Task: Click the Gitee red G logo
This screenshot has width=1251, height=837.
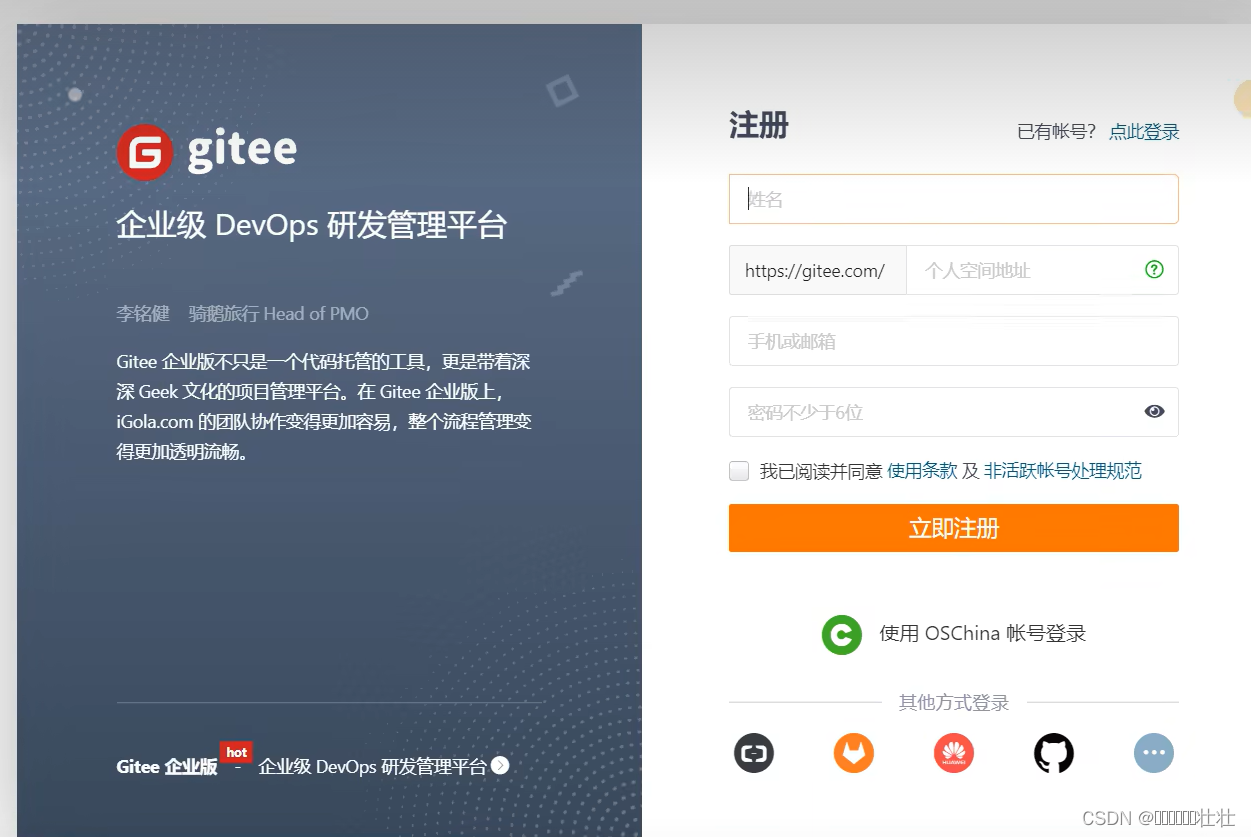Action: point(145,152)
